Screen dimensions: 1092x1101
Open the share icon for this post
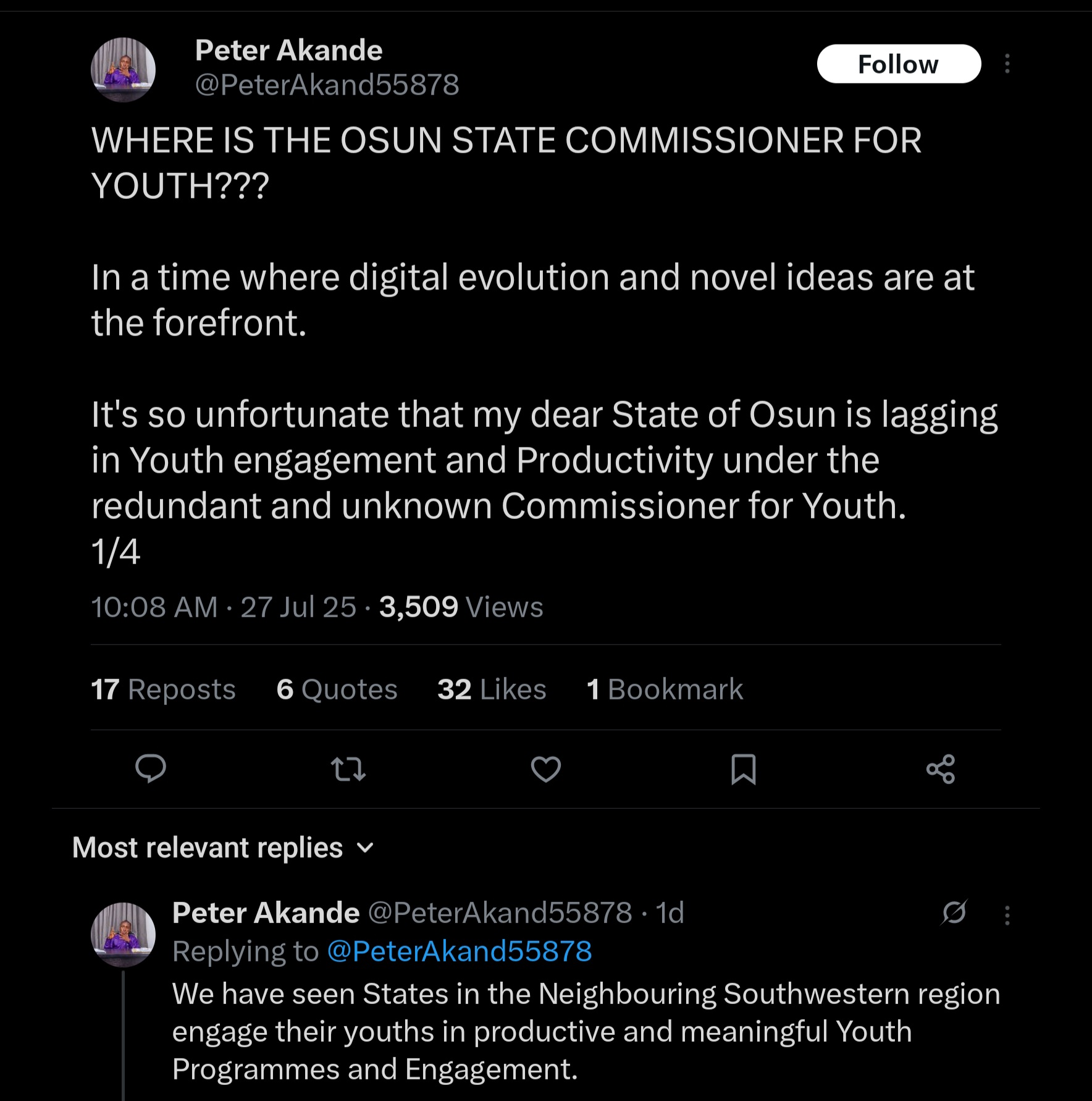[941, 769]
